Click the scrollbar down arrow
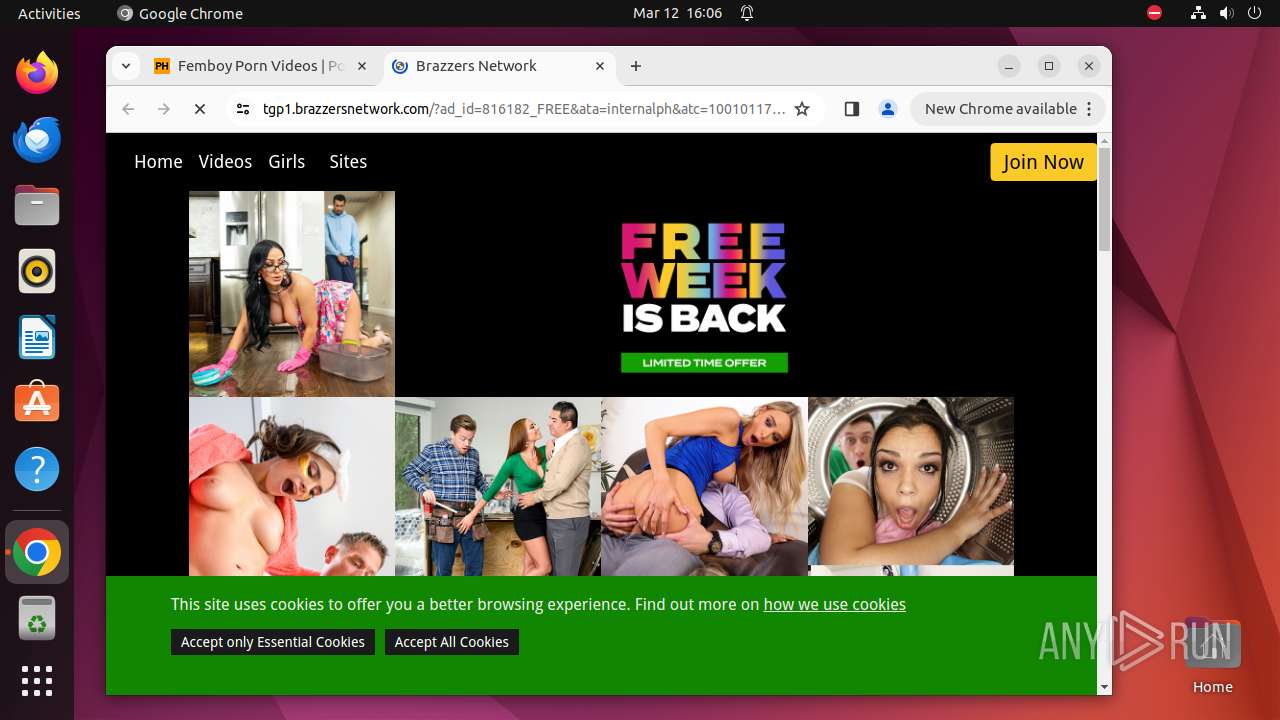 tap(1104, 687)
